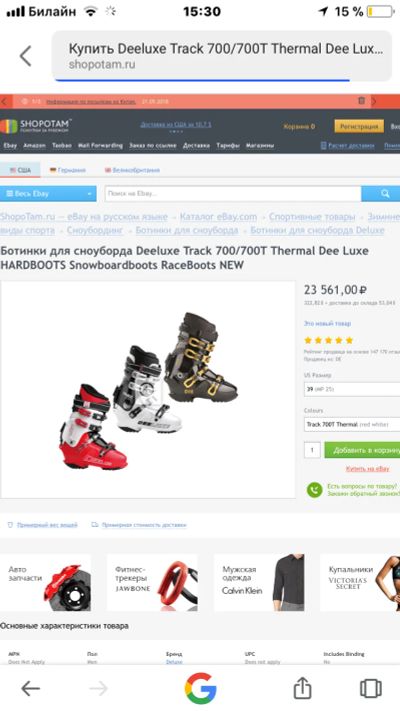Follow the Купить на eBay link
The width and height of the screenshot is (400, 711).
point(367,468)
